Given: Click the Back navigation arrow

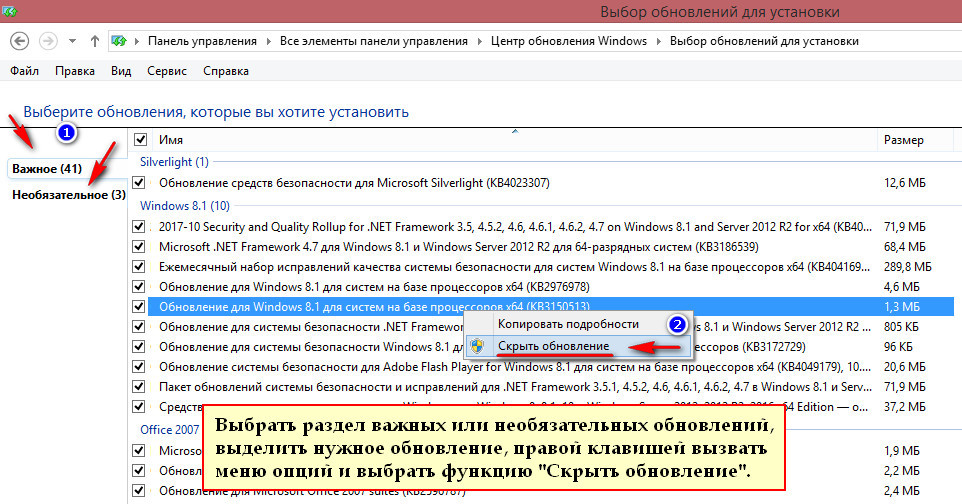Looking at the screenshot, I should [20, 41].
